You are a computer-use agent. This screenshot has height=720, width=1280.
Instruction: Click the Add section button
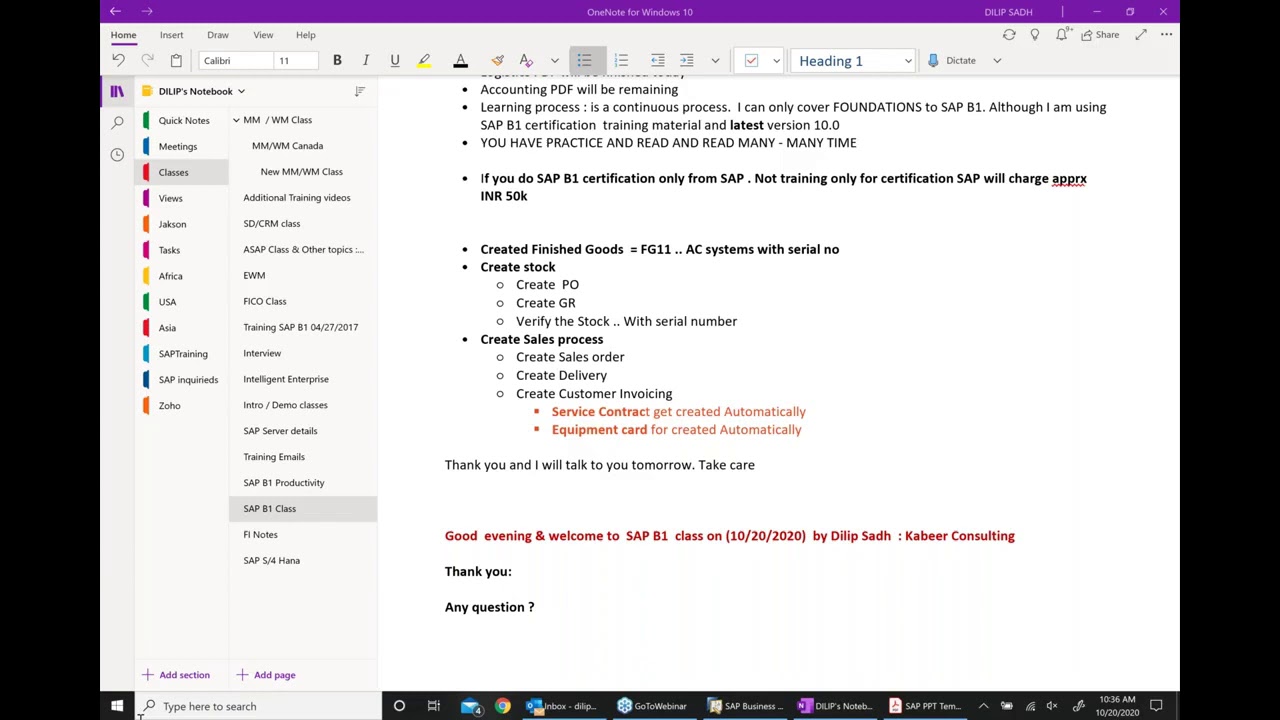pos(176,675)
